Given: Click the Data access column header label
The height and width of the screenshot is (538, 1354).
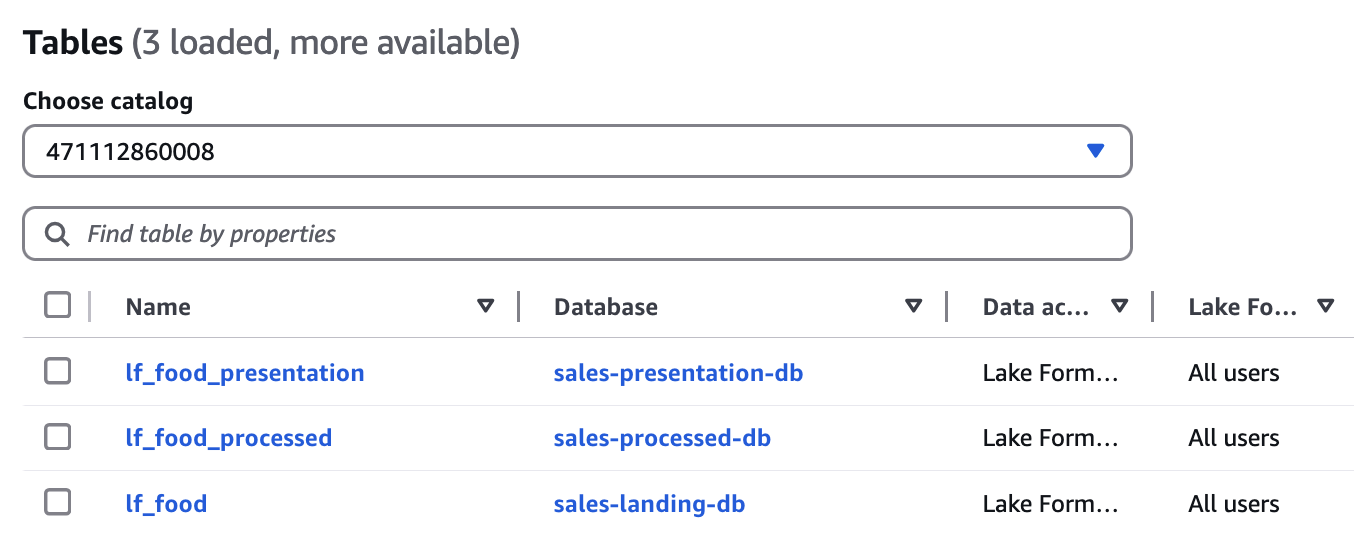Looking at the screenshot, I should (1036, 307).
